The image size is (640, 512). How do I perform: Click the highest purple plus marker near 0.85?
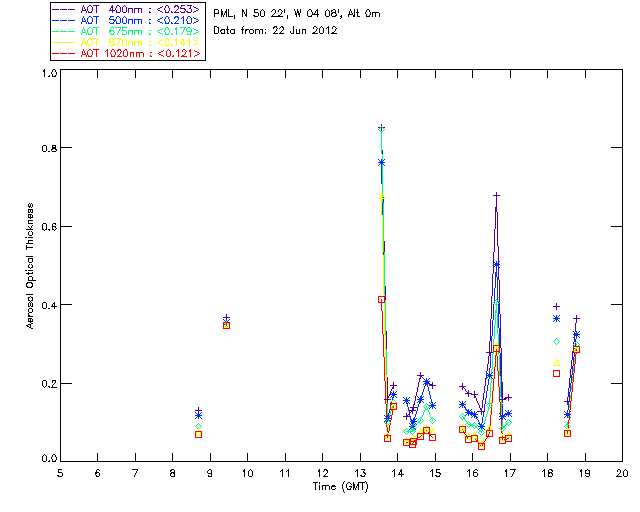point(381,127)
